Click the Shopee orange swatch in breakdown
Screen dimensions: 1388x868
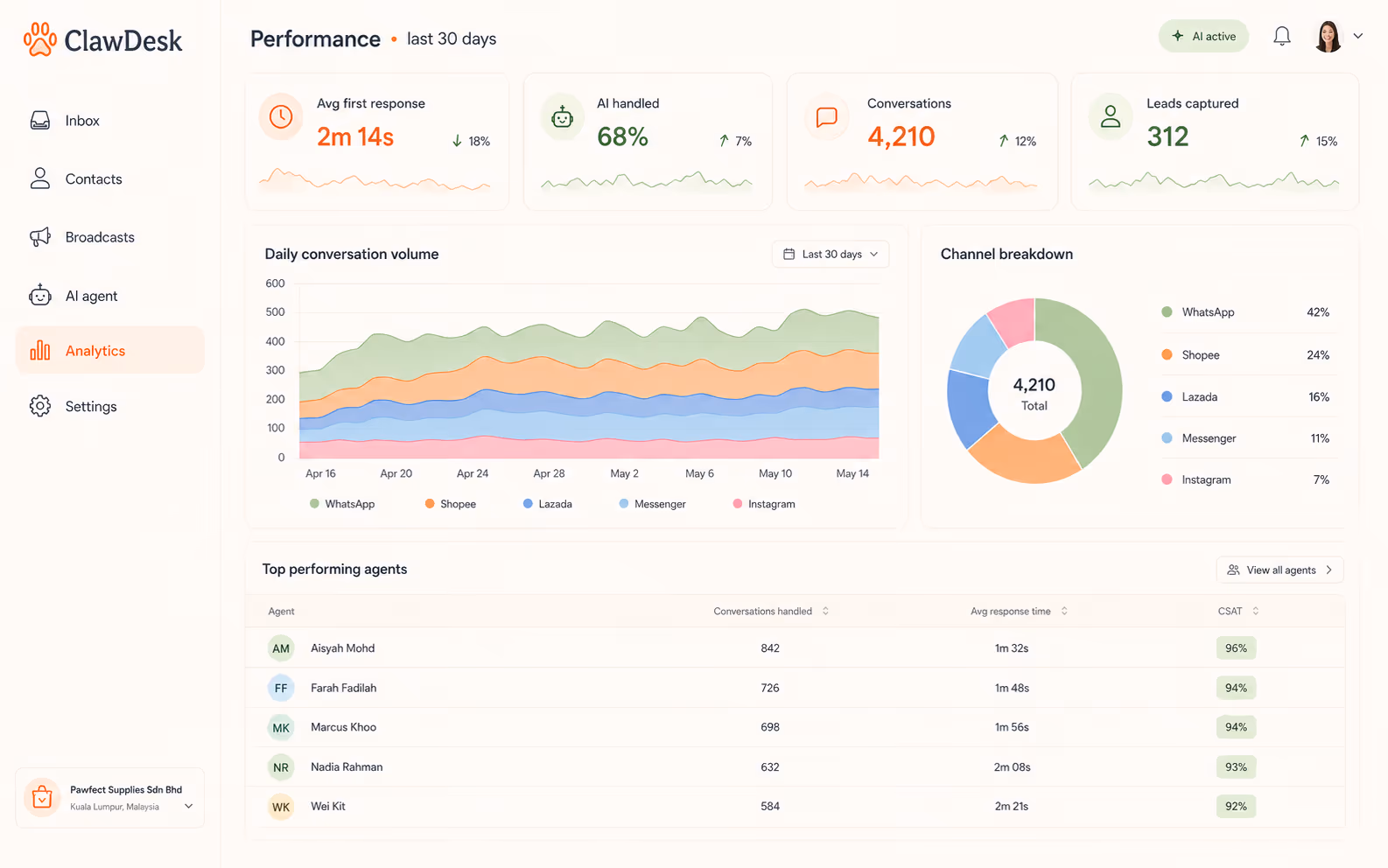1167,354
